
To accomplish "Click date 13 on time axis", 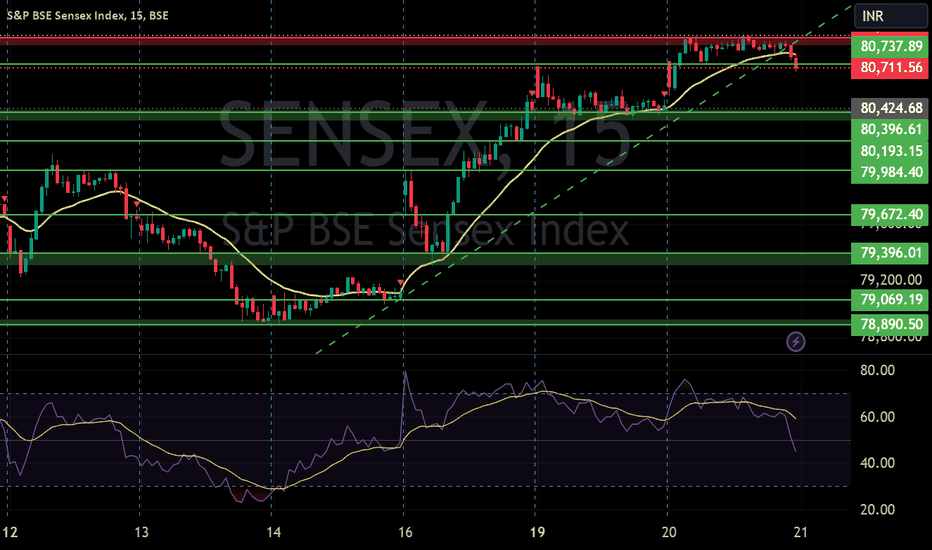I will [141, 532].
